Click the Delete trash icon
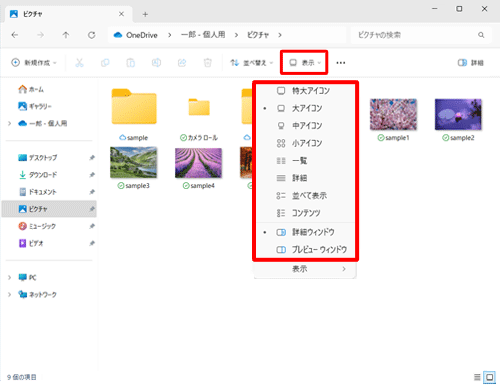Image resolution: width=500 pixels, height=388 pixels. coord(208,63)
